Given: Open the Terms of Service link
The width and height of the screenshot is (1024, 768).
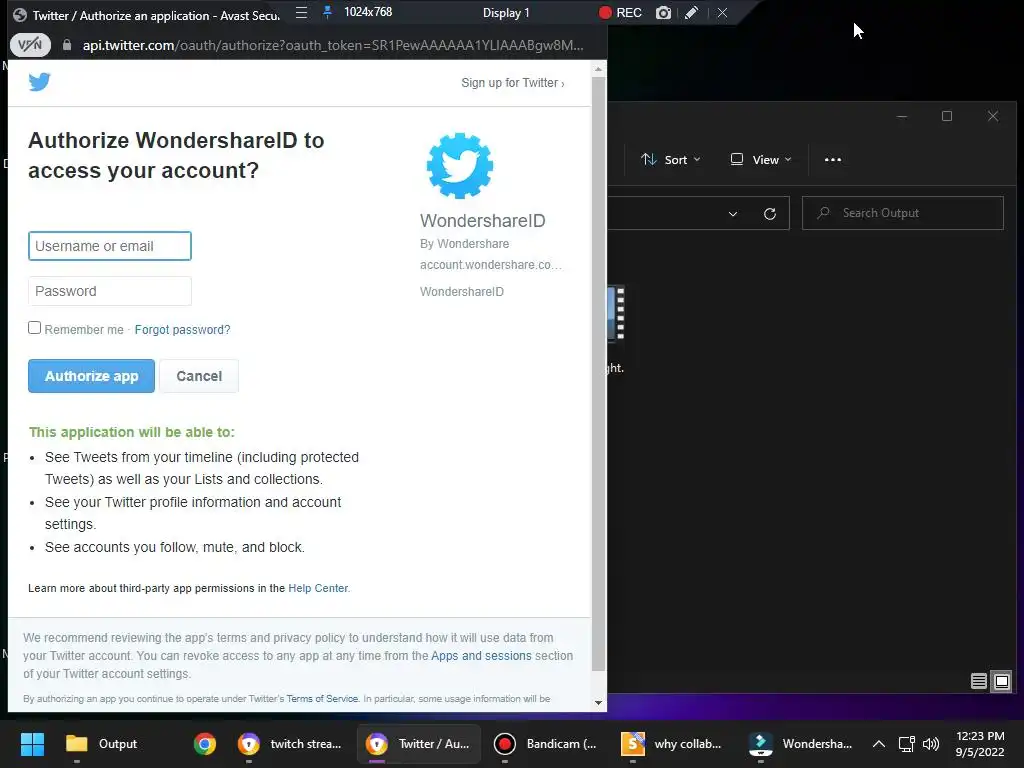Looking at the screenshot, I should tap(322, 699).
